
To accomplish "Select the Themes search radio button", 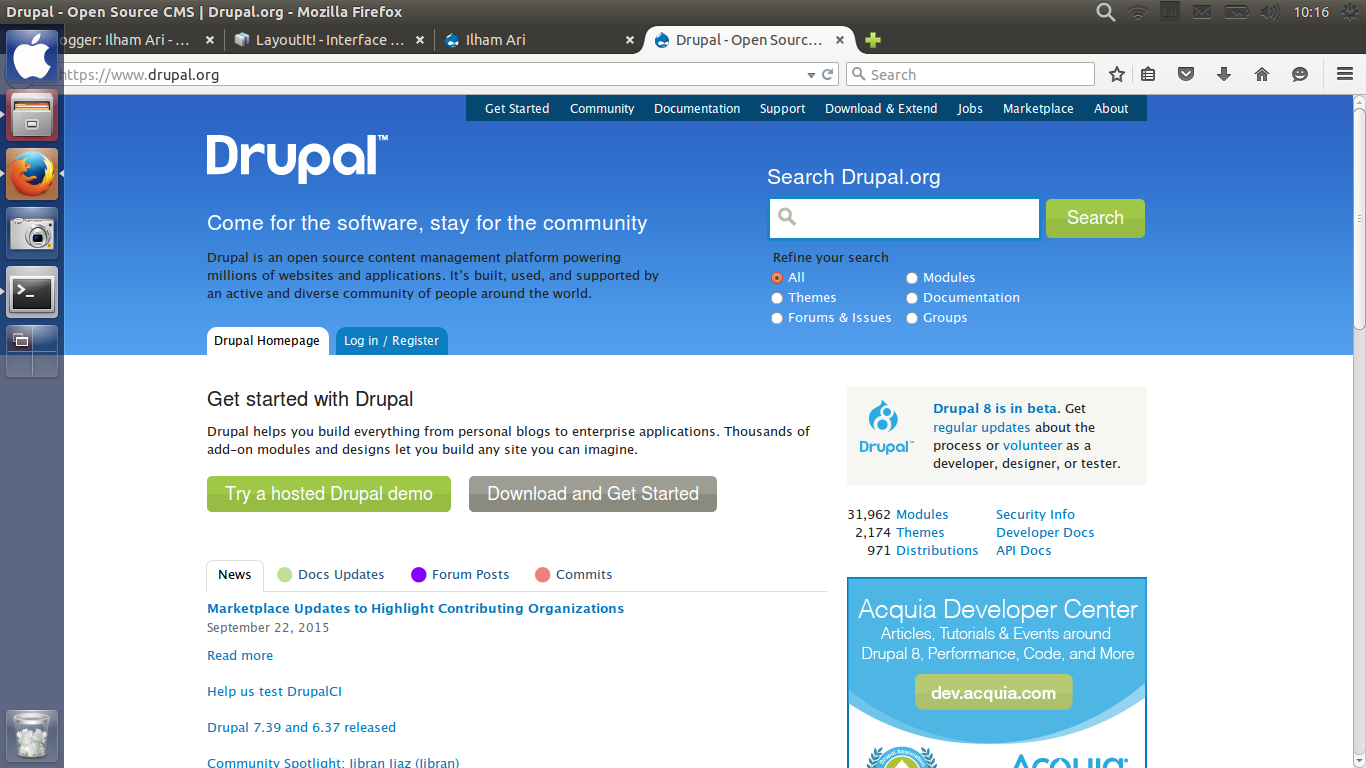I will pyautogui.click(x=777, y=298).
